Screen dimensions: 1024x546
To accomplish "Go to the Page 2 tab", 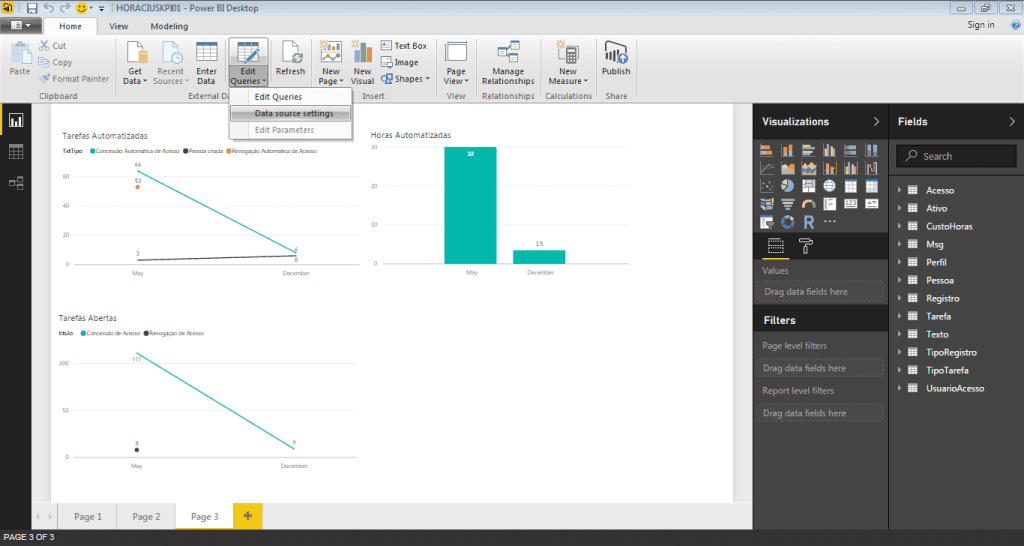I will point(146,517).
